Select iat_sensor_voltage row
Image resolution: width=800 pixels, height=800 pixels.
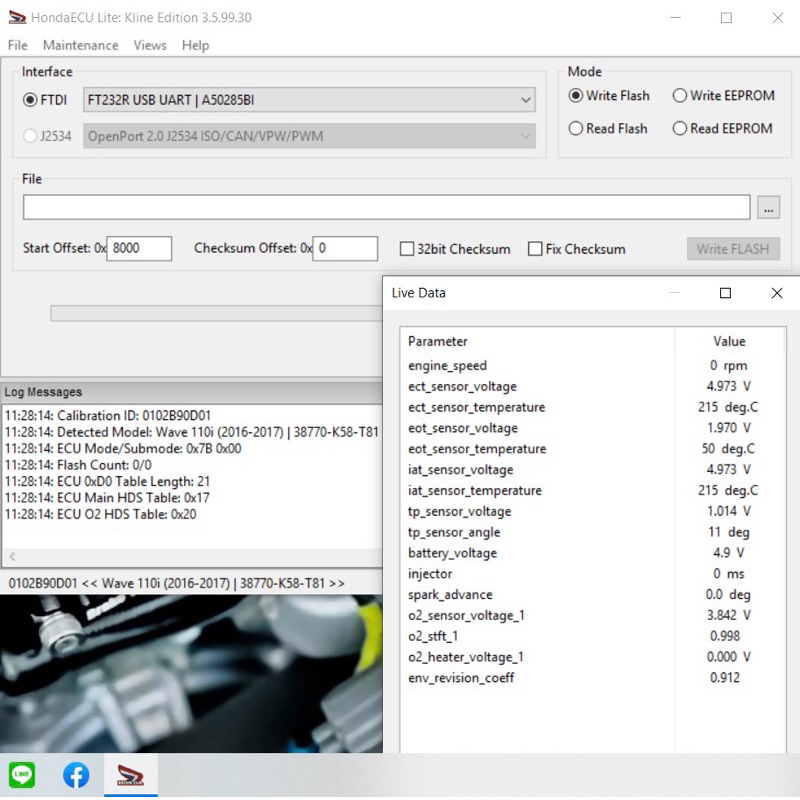[592, 469]
